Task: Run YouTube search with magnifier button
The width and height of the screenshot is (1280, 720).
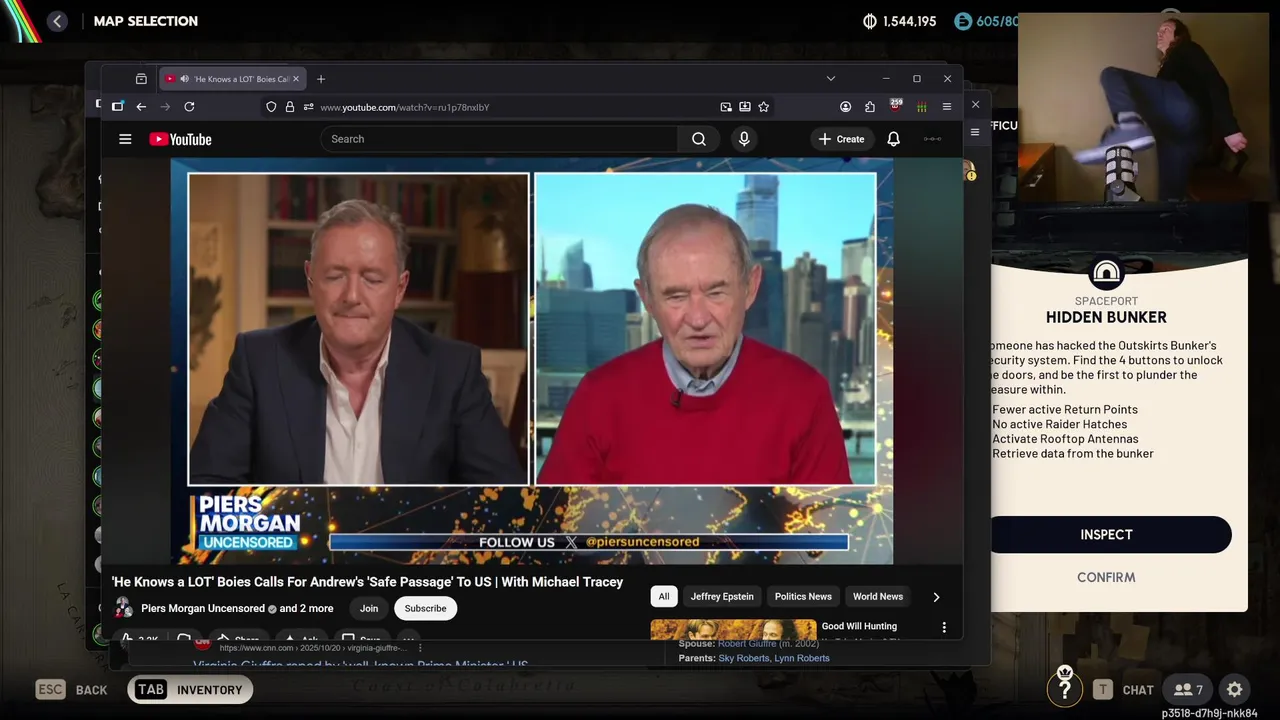Action: (x=699, y=139)
